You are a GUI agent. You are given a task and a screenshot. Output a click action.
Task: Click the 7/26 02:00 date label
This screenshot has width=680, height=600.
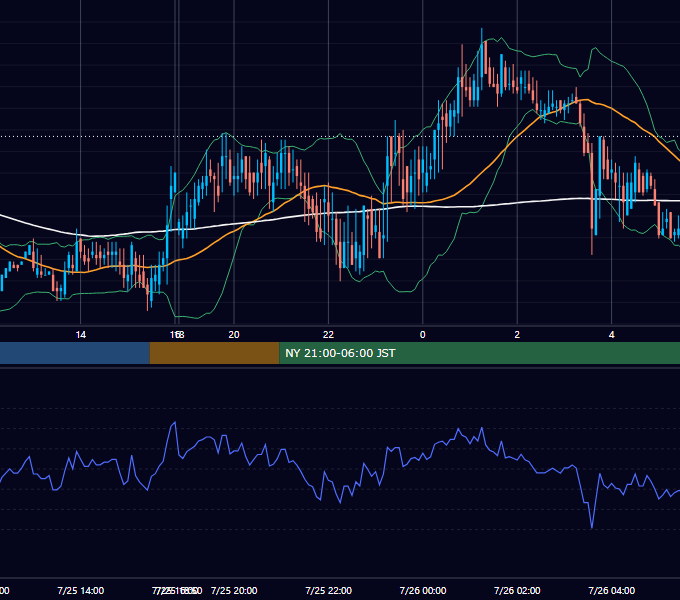pos(517,590)
